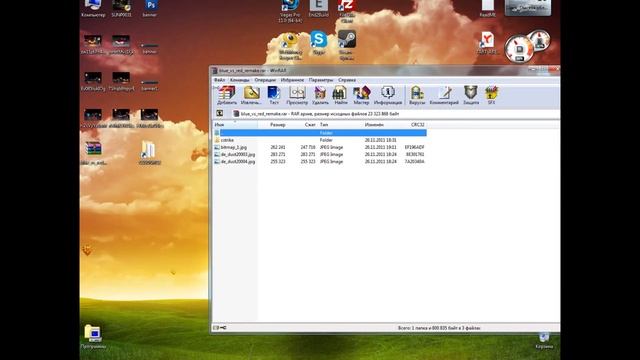Click the Добавить (Add) toolbar icon

pos(227,96)
